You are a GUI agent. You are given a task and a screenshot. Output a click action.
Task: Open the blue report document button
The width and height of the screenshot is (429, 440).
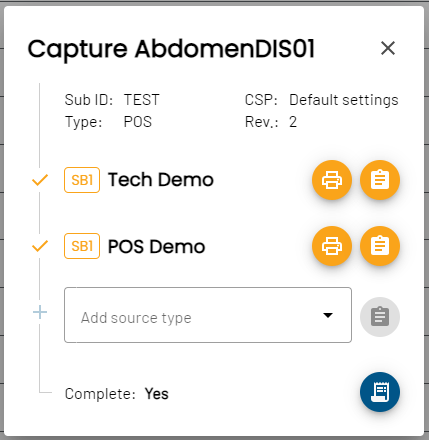click(x=380, y=392)
